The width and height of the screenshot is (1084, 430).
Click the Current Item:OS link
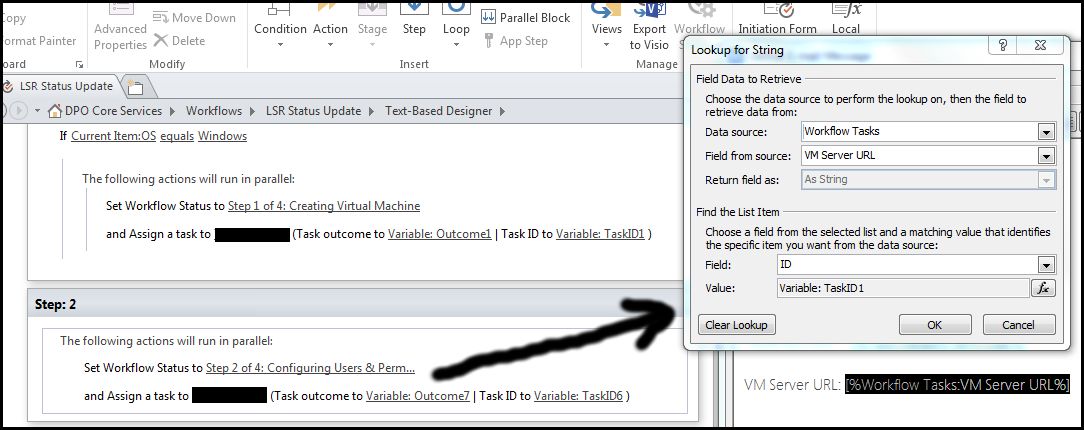(113, 135)
